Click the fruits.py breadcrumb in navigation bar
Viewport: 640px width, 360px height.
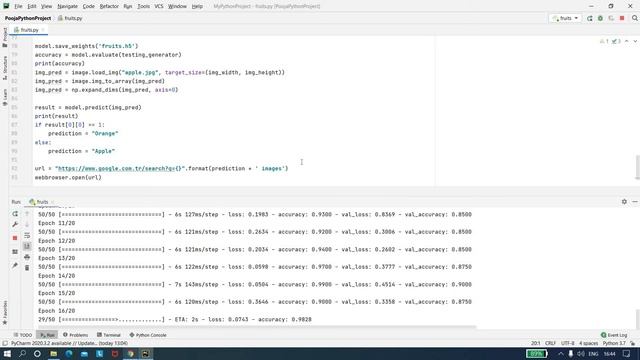[x=70, y=18]
